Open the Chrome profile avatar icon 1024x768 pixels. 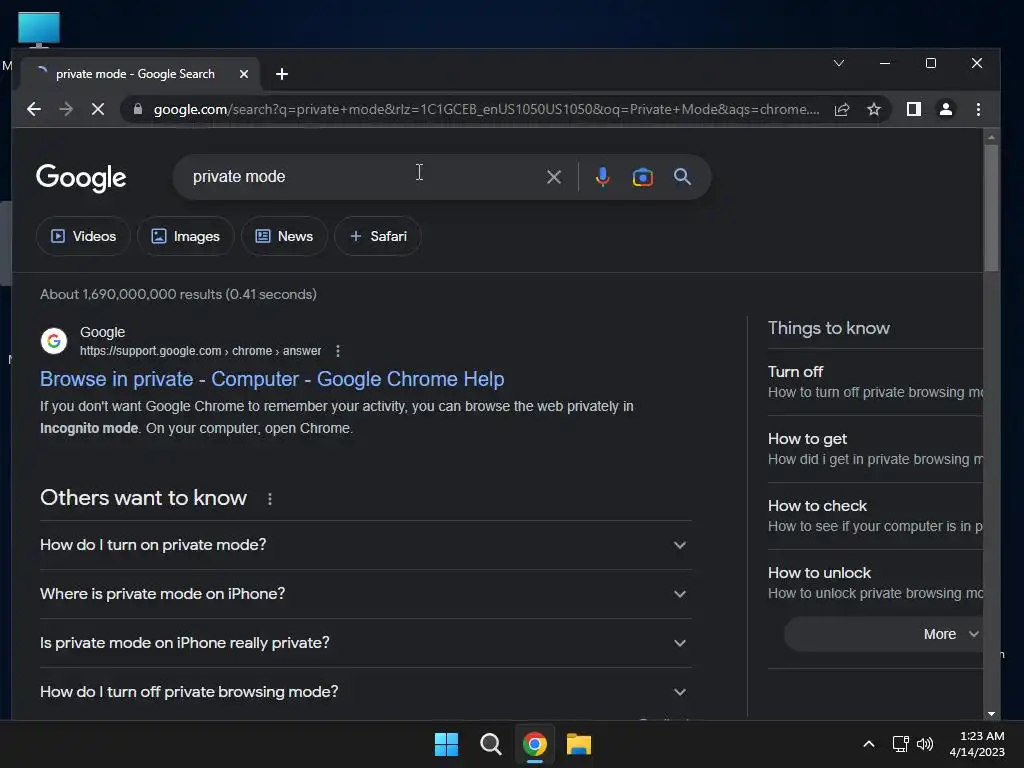coord(946,109)
